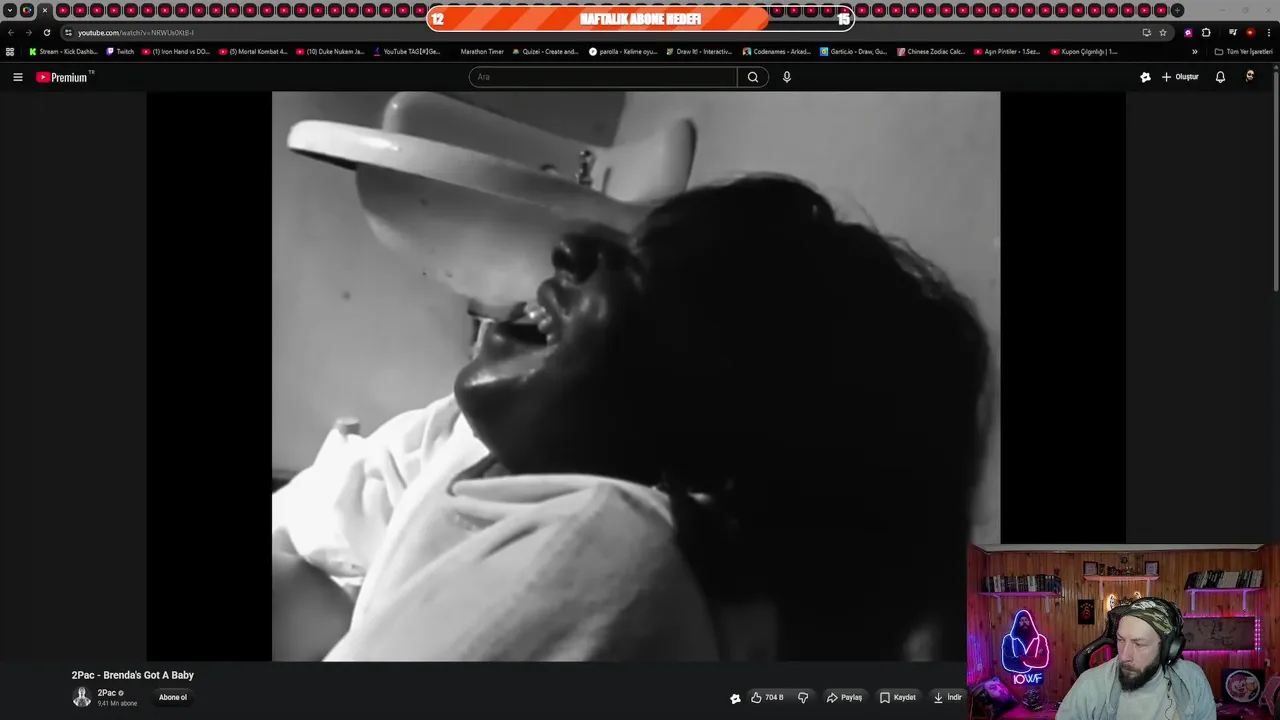
Task: Open the tab search dropdown arrow
Action: [10, 11]
